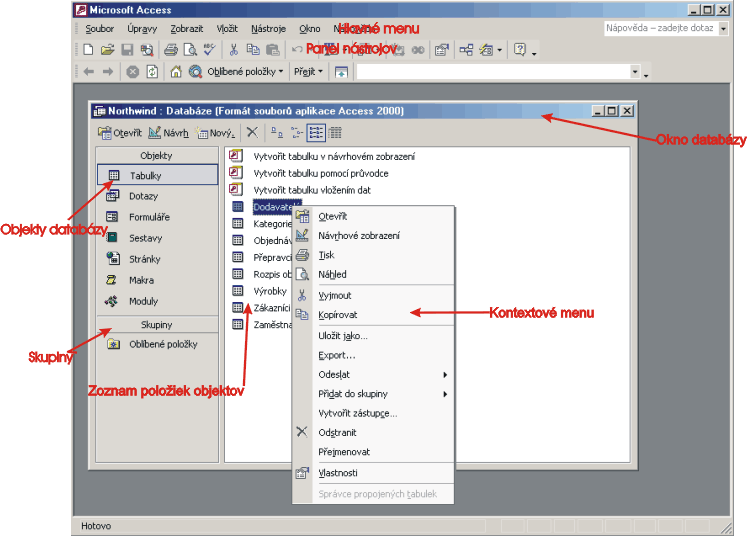747x536 pixels.
Task: Click the Paste toolbar icon
Action: 272,50
